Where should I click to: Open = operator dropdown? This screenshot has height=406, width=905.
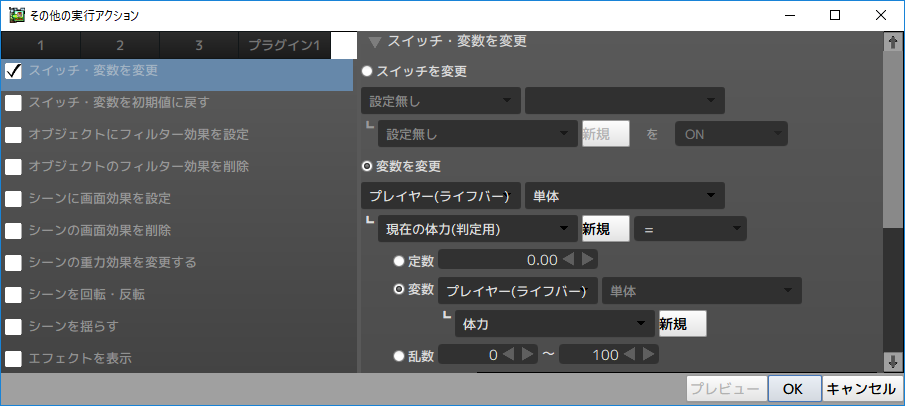tap(690, 229)
